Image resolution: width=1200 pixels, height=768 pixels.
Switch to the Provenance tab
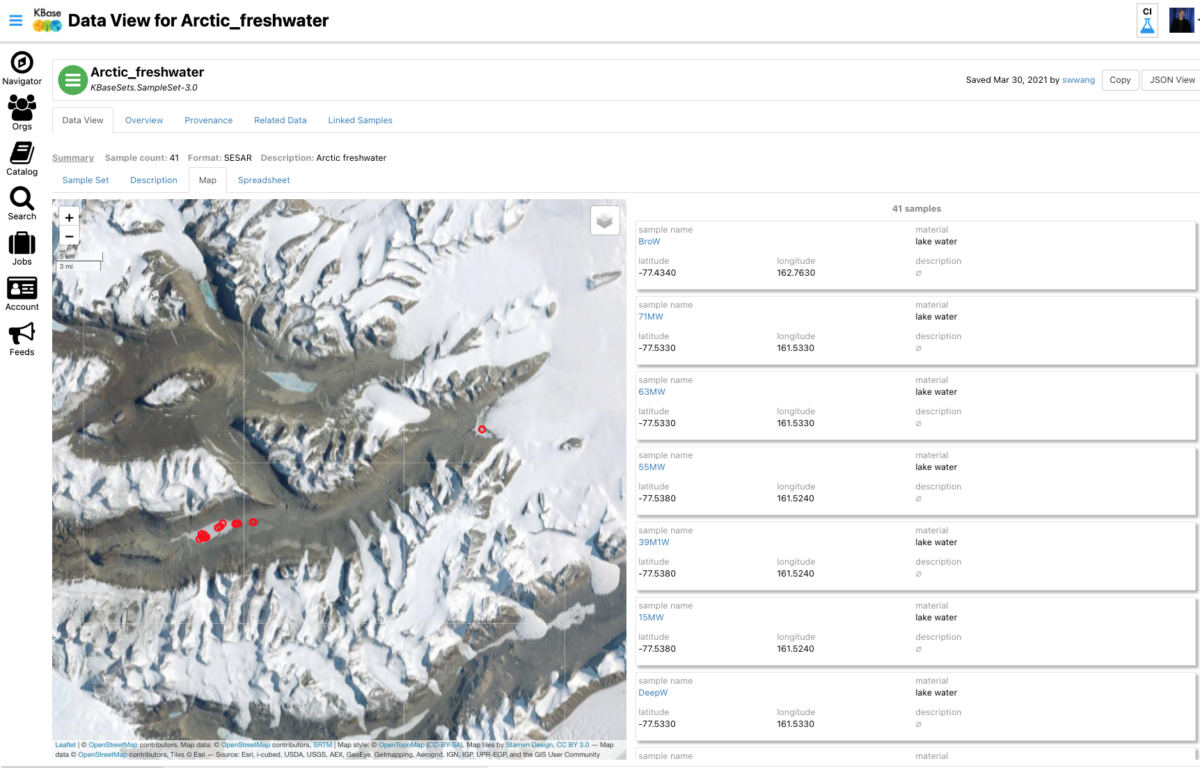(208, 120)
